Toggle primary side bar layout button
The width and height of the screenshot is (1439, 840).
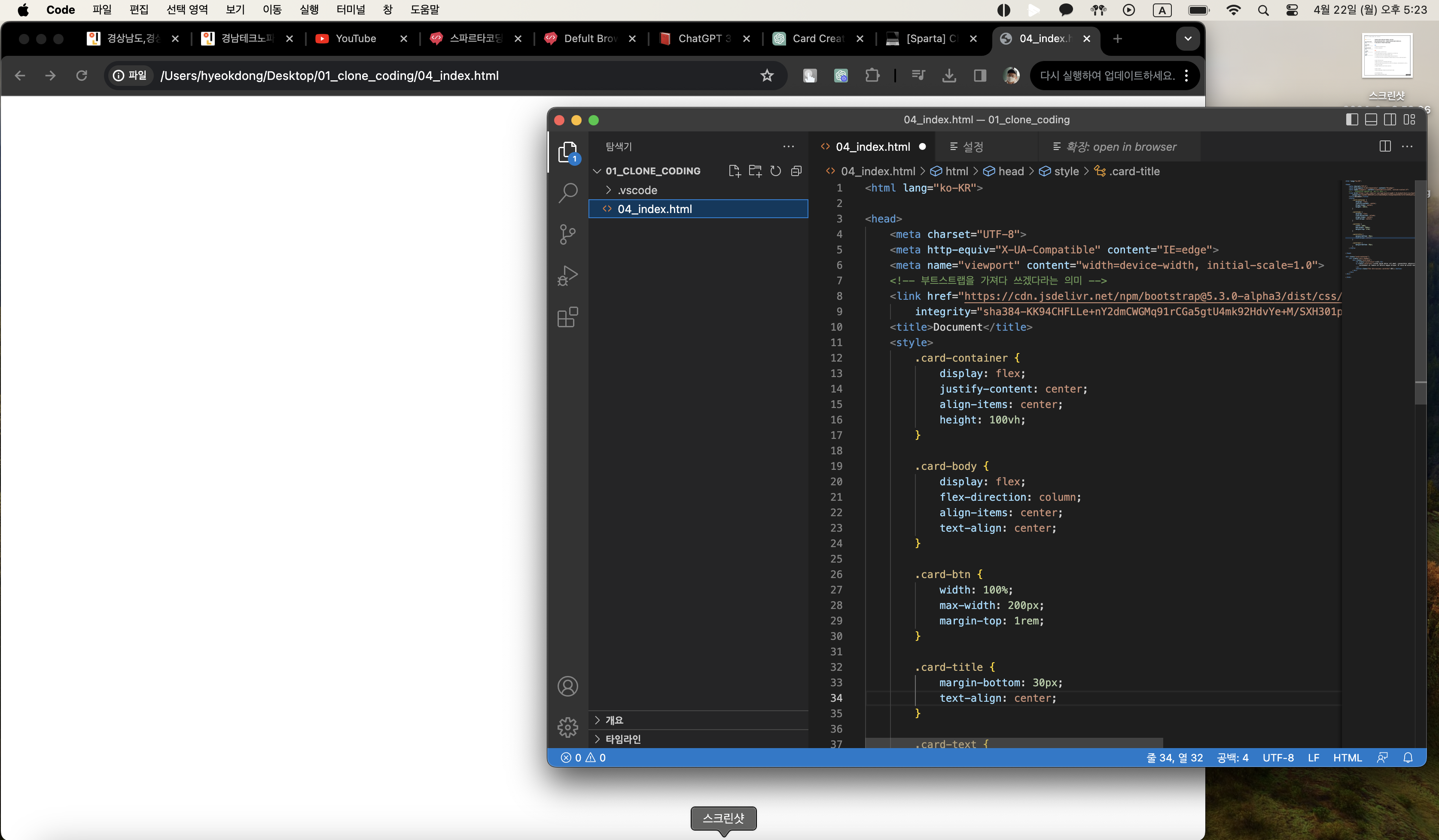(x=1352, y=119)
